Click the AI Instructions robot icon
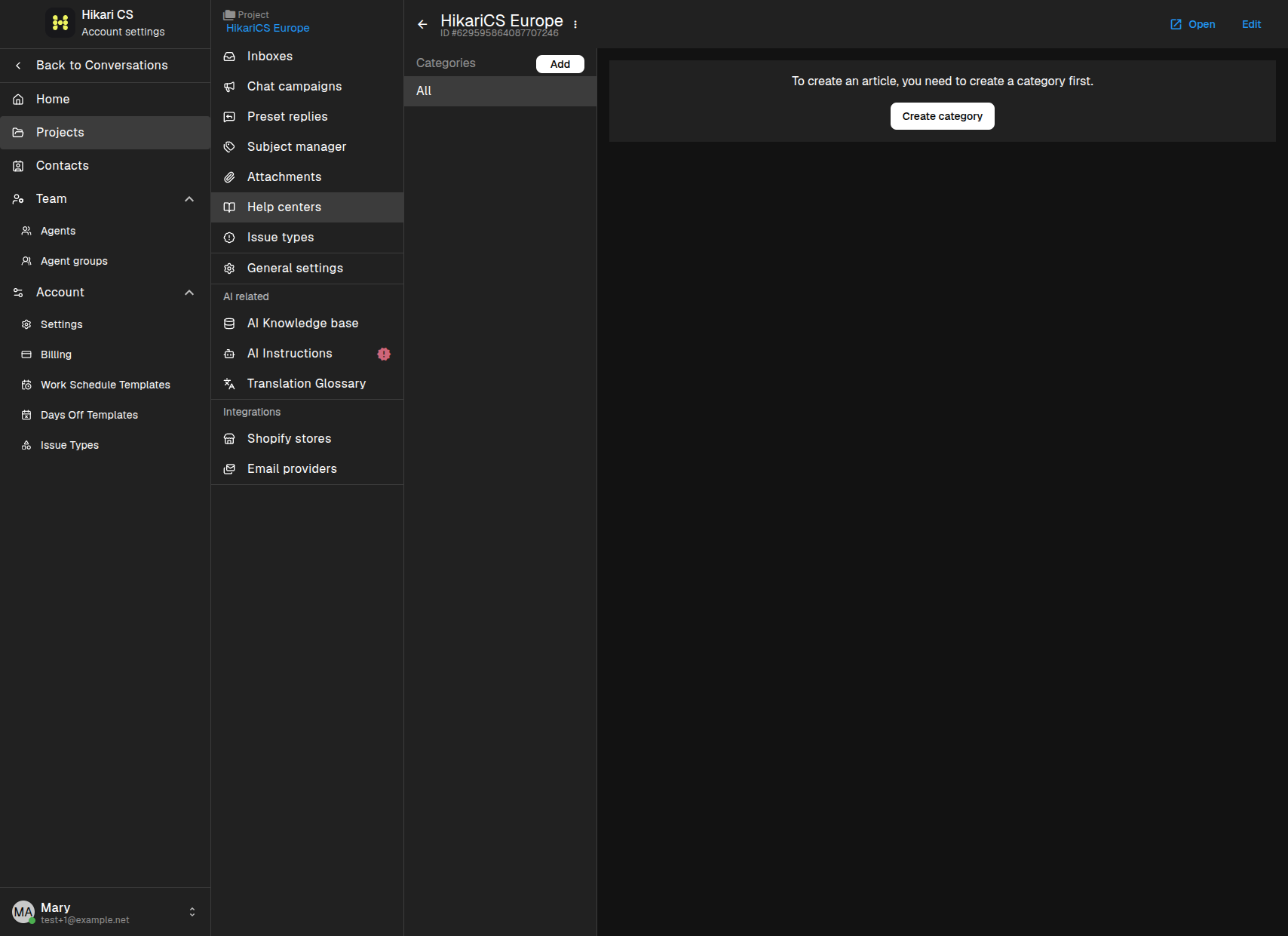The width and height of the screenshot is (1288, 936). (229, 354)
